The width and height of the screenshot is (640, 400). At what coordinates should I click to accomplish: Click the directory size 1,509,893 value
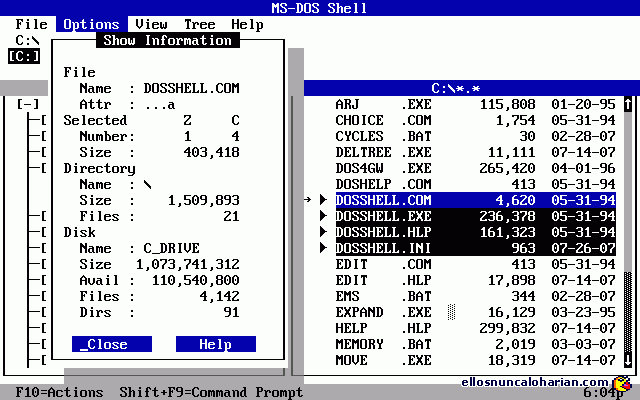coord(204,200)
